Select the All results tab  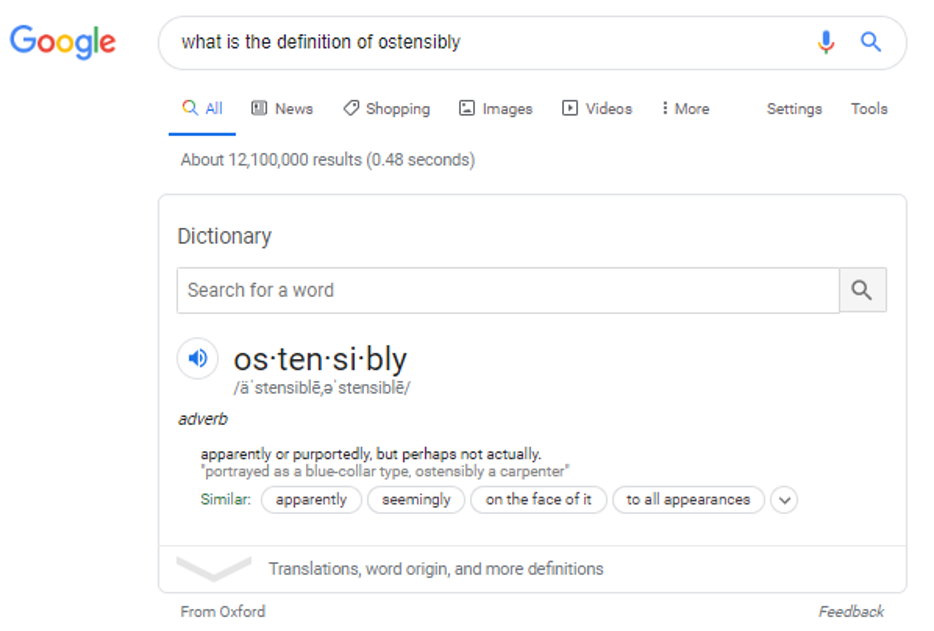coord(203,109)
